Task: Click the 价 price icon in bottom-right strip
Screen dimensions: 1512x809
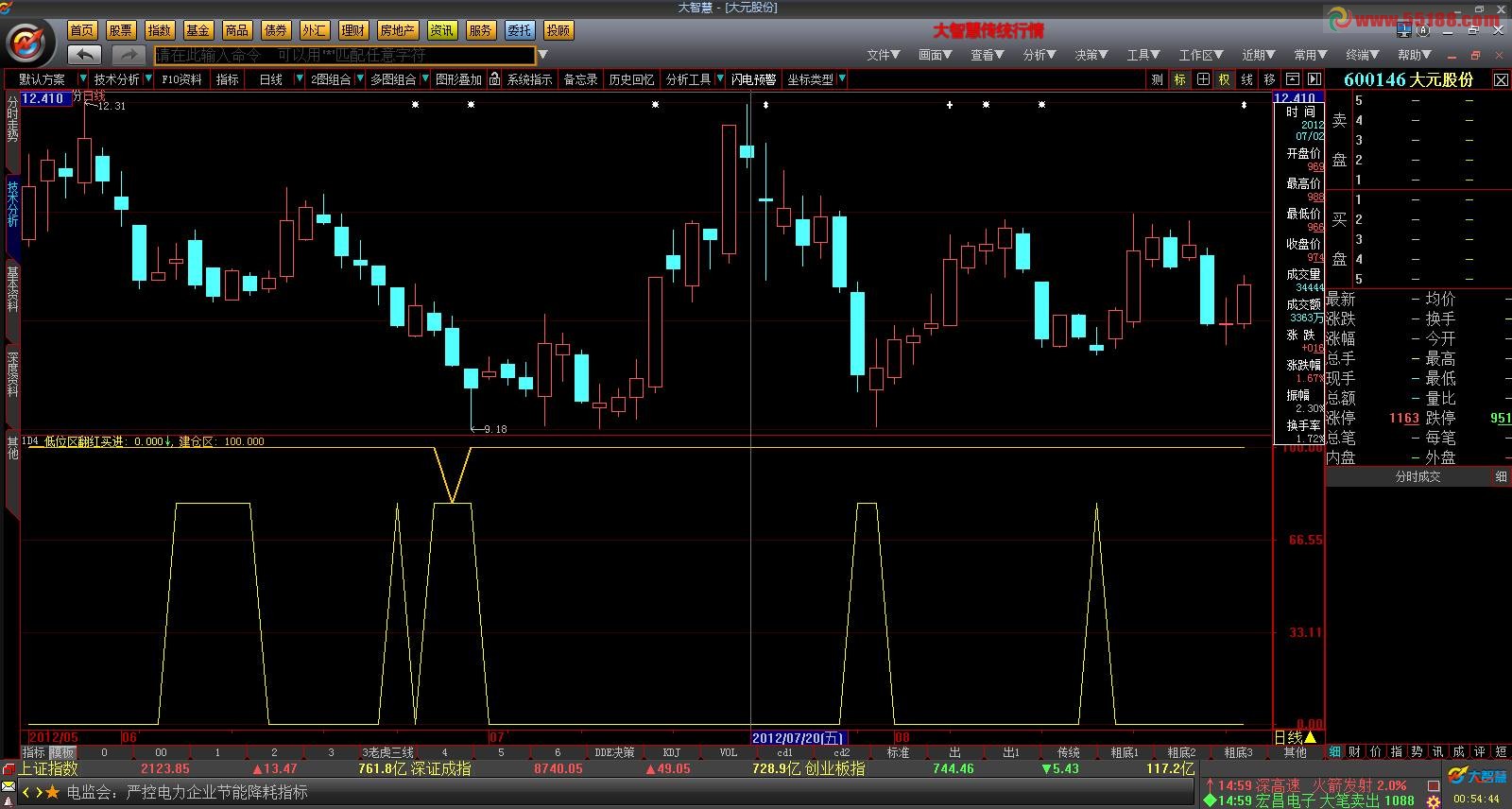Action: [x=1376, y=752]
